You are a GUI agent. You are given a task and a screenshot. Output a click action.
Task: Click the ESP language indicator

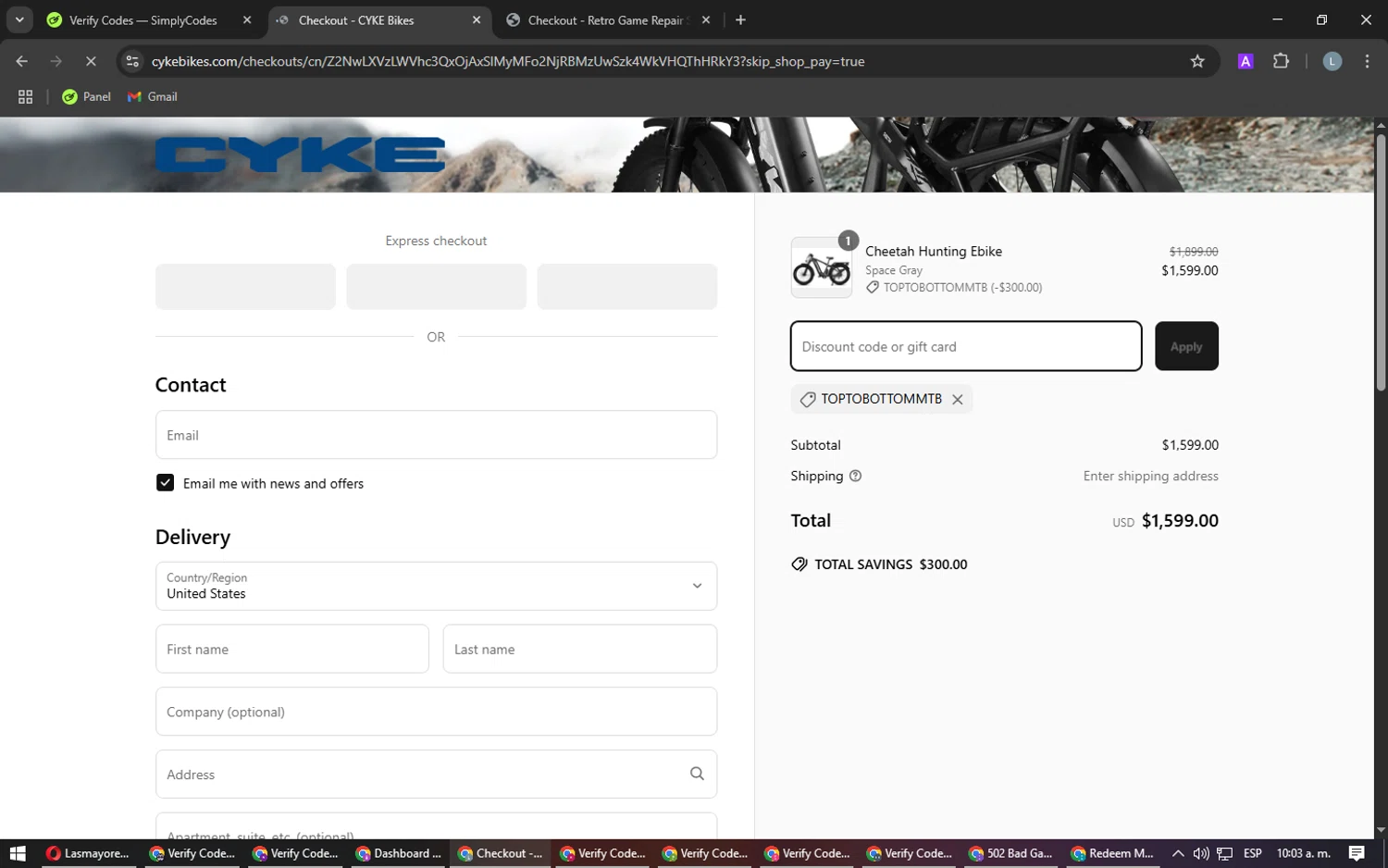point(1253,853)
